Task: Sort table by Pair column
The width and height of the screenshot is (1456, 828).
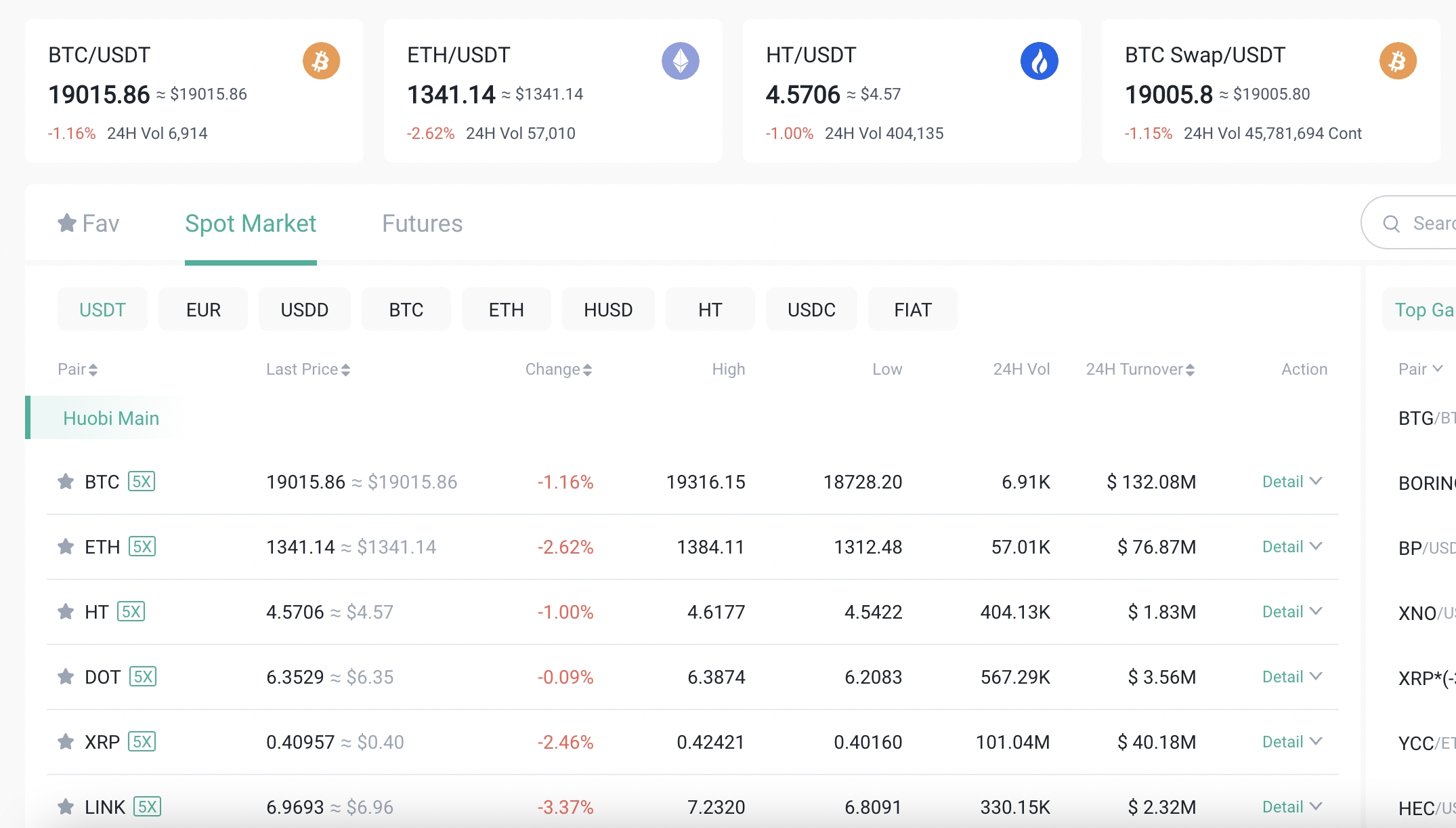Action: pos(78,369)
